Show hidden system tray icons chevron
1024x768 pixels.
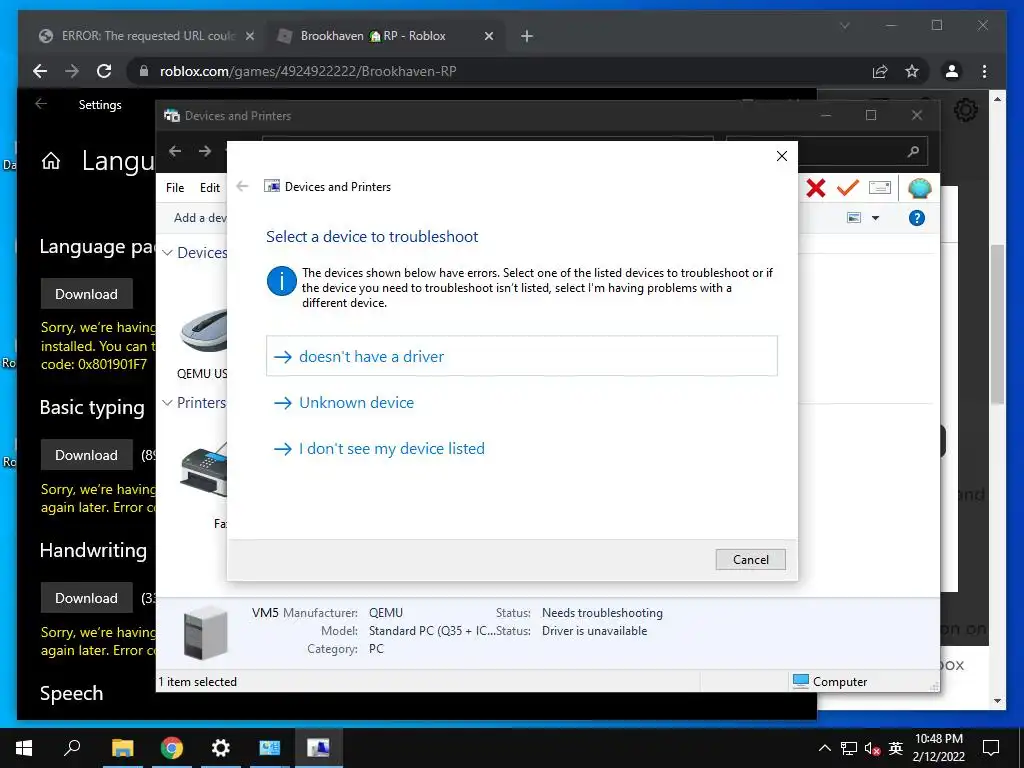click(825, 748)
